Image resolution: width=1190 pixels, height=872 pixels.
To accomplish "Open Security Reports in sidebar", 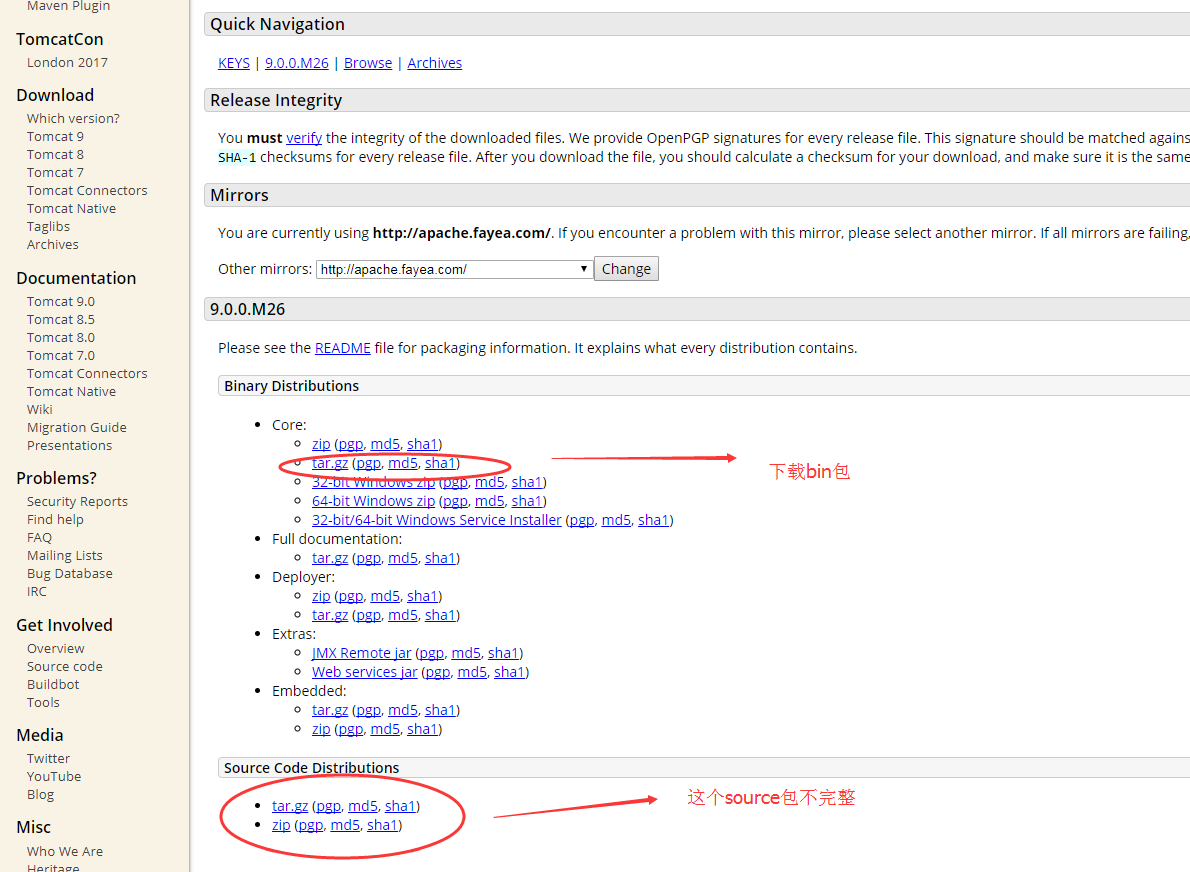I will [x=77, y=501].
